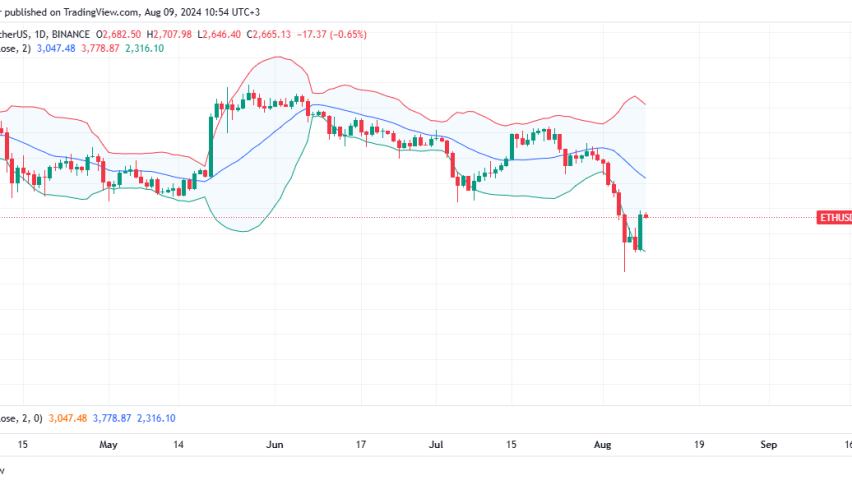Click the high price value 2,707.98
Screen dimensions: 852x485
point(220,33)
